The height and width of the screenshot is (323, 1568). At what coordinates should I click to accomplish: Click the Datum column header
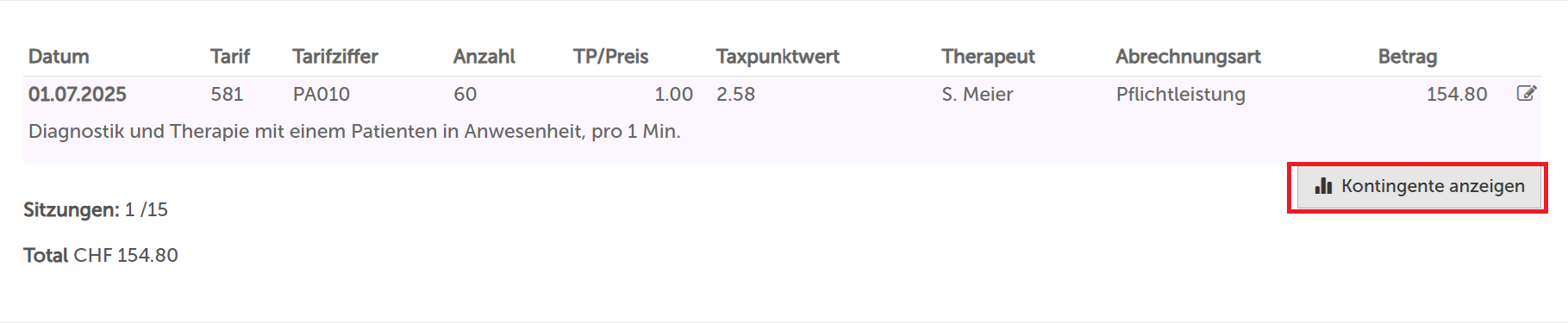59,57
